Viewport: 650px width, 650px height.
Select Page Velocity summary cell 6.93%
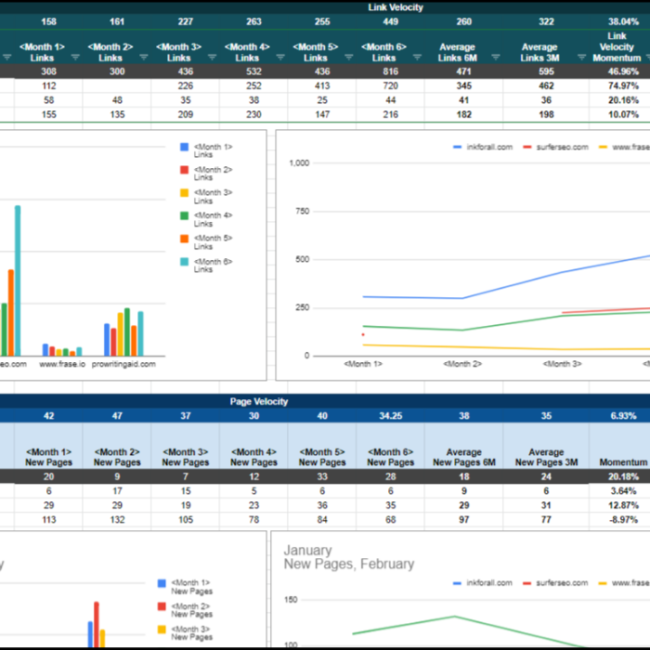tap(623, 416)
